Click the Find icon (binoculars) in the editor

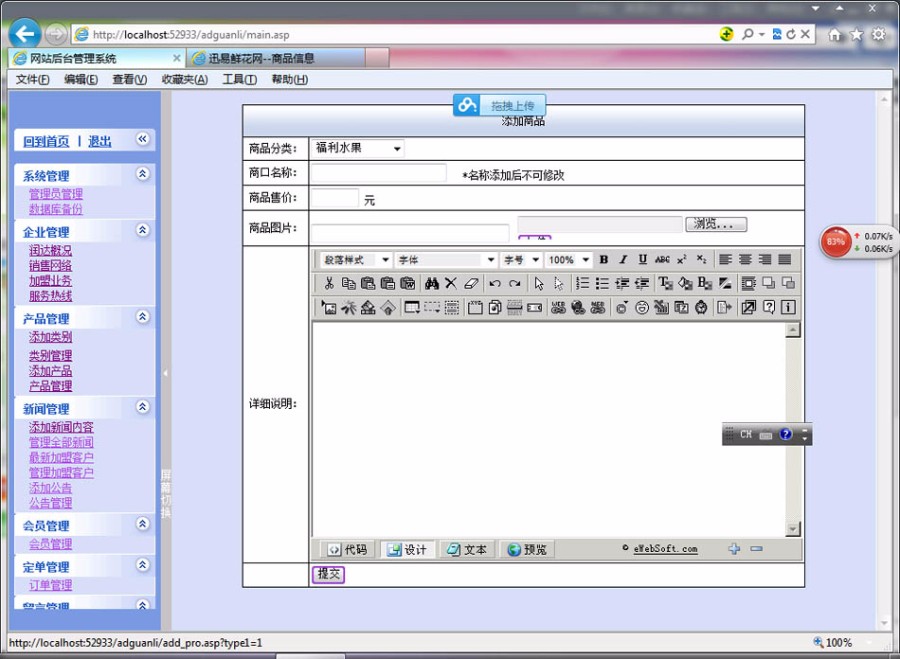pyautogui.click(x=432, y=284)
